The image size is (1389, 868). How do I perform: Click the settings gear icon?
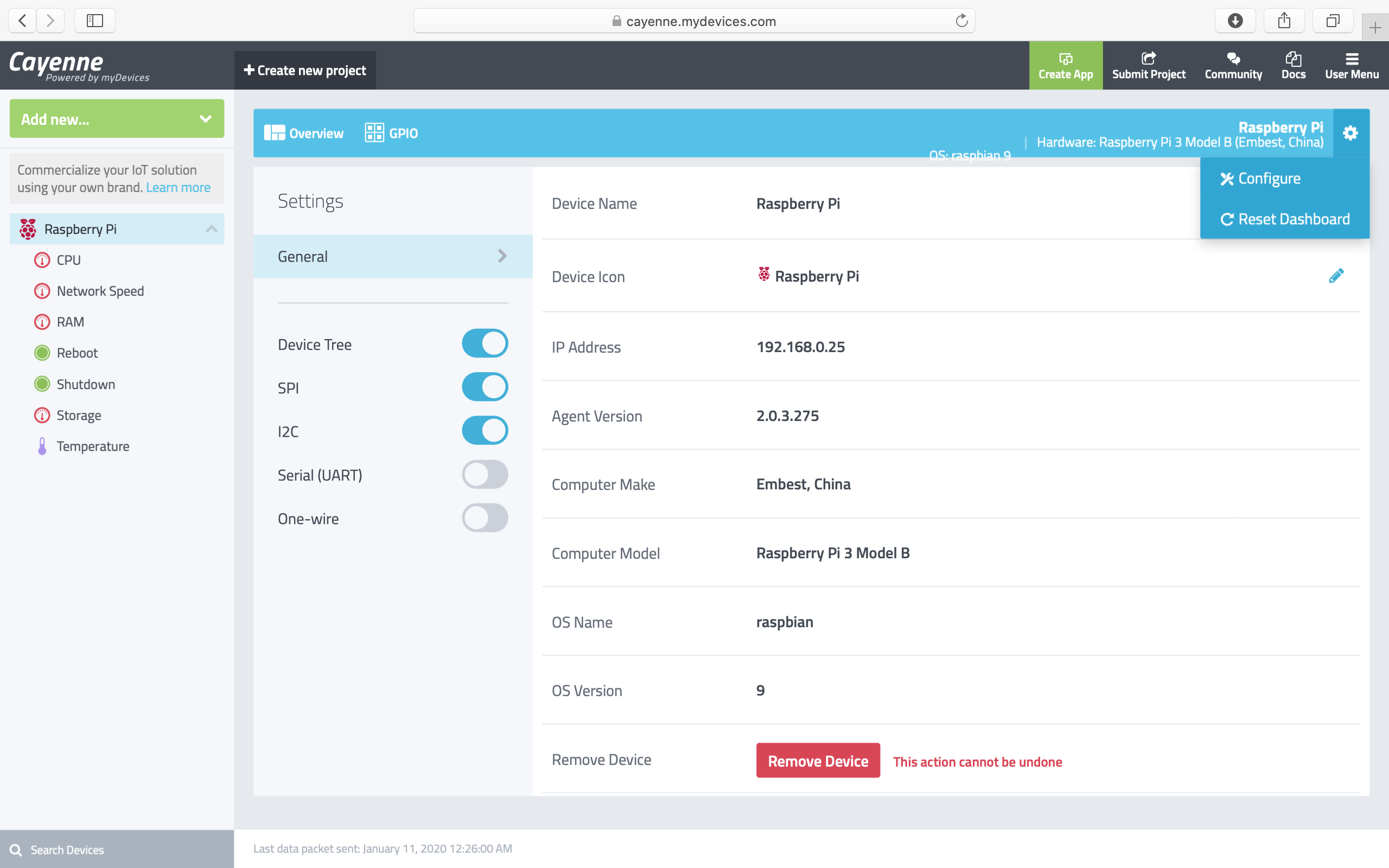pyautogui.click(x=1350, y=133)
